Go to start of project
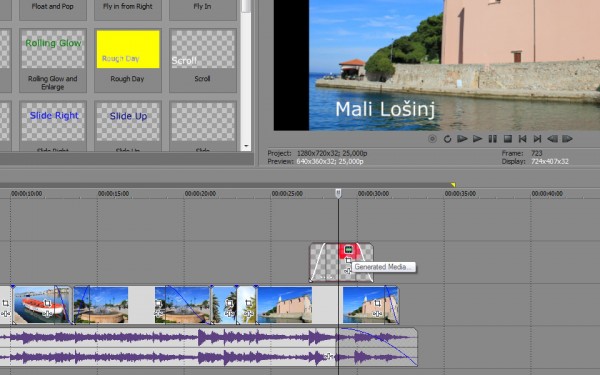 pyautogui.click(x=522, y=139)
